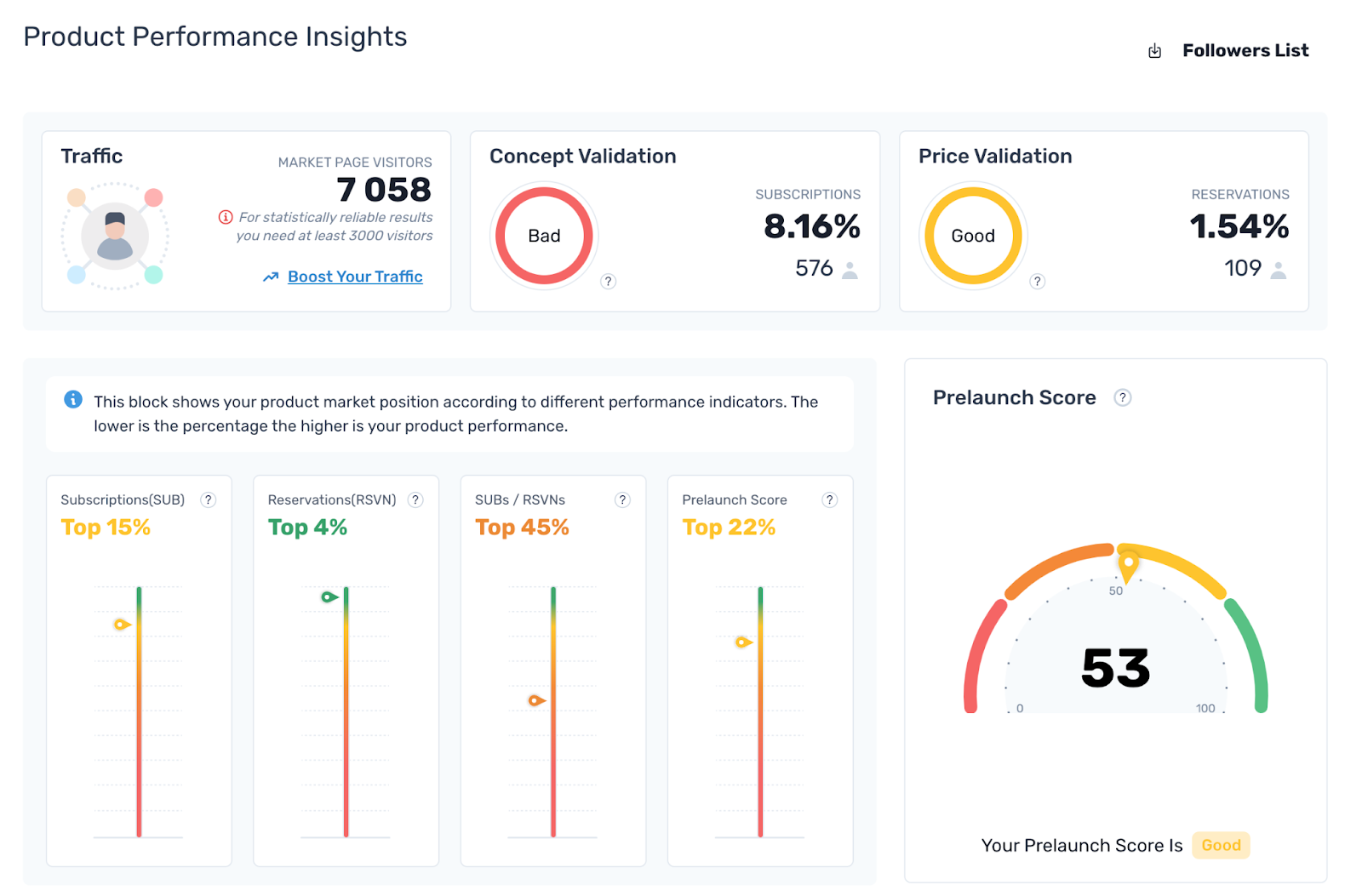Open help for Reservations(RSVN) card

pos(415,499)
